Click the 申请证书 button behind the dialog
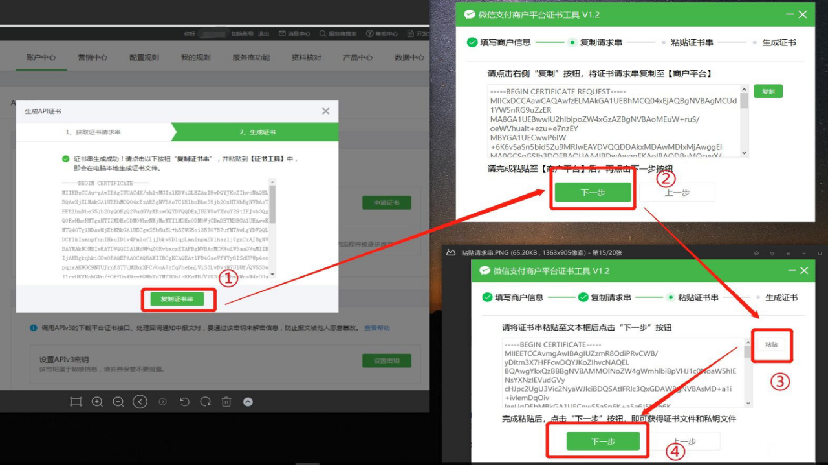 (387, 203)
